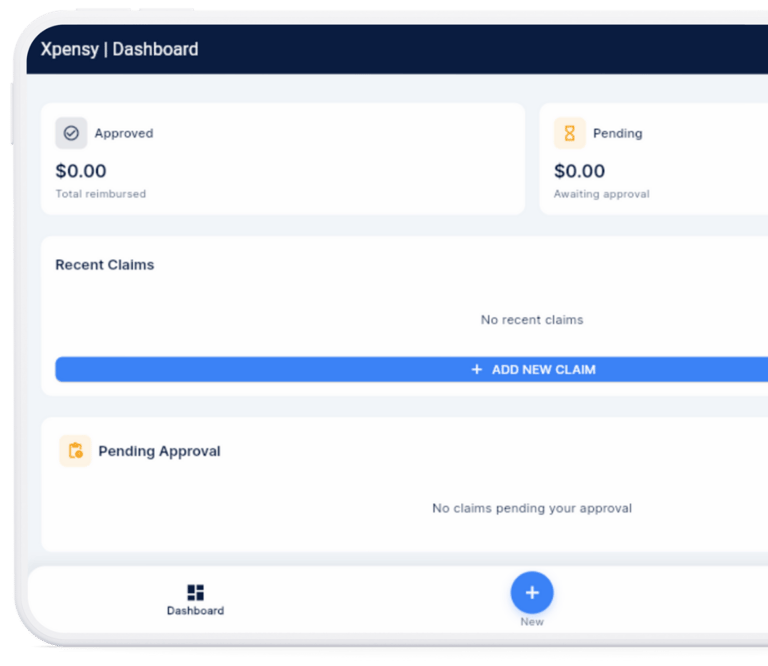Click the New label under plus button
The width and height of the screenshot is (768, 666).
point(532,621)
